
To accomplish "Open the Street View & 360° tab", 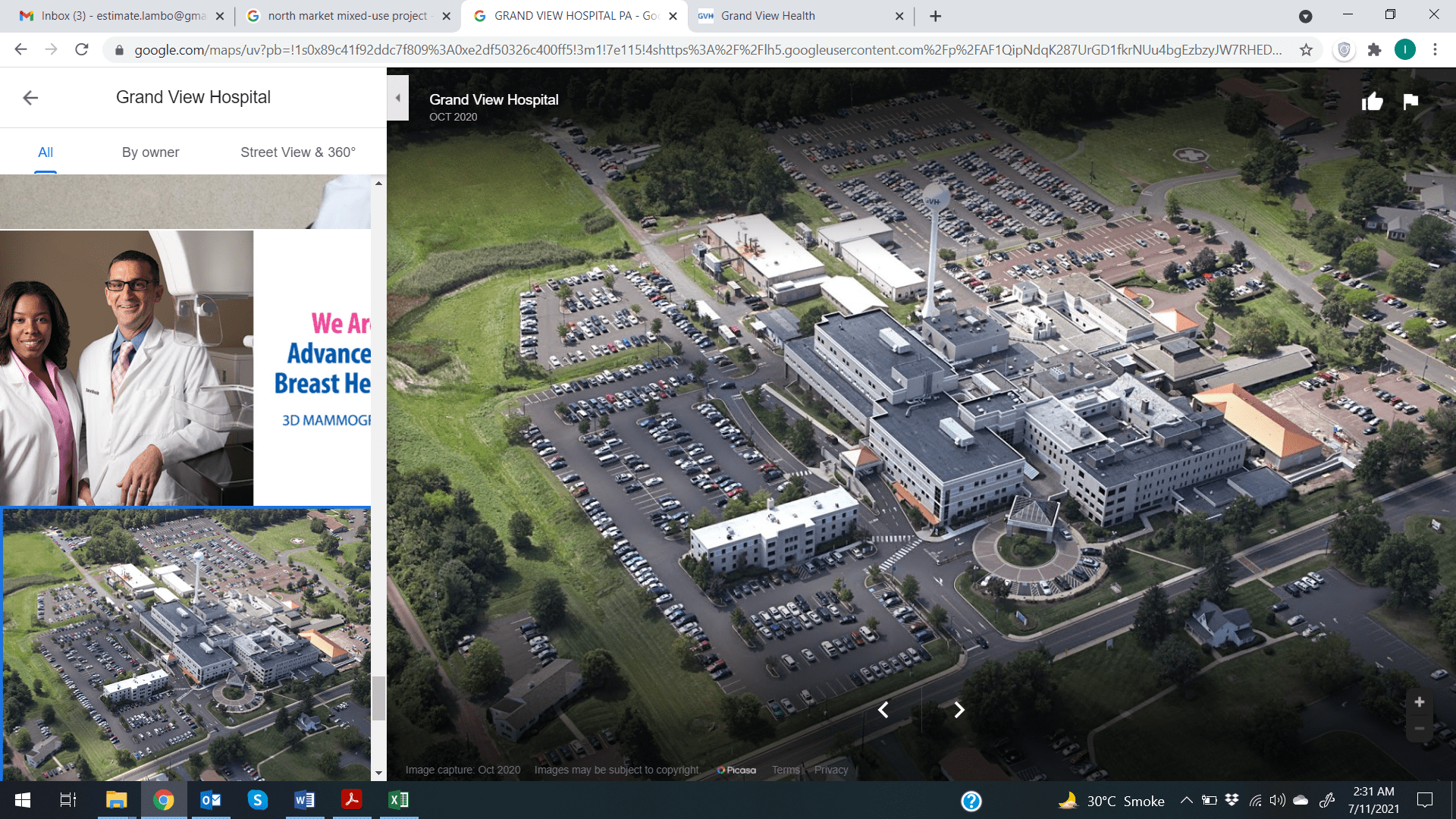I will pos(298,152).
